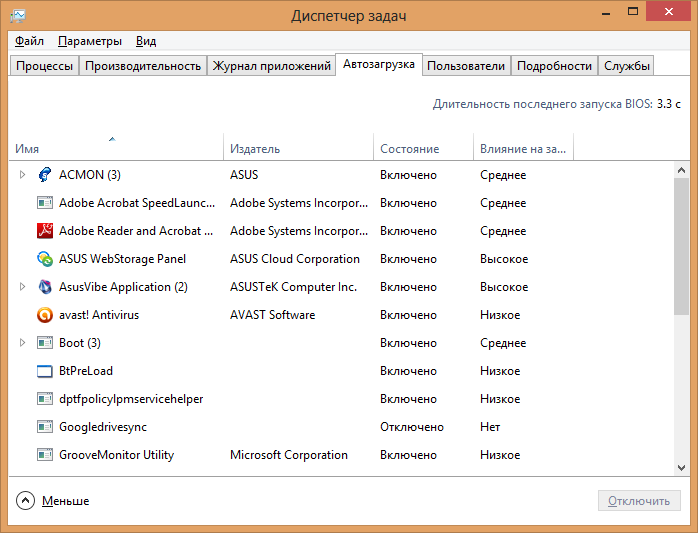This screenshot has height=533, width=698.
Task: Click the ASUS Cloud Corporation publisher cell
Action: tap(295, 259)
